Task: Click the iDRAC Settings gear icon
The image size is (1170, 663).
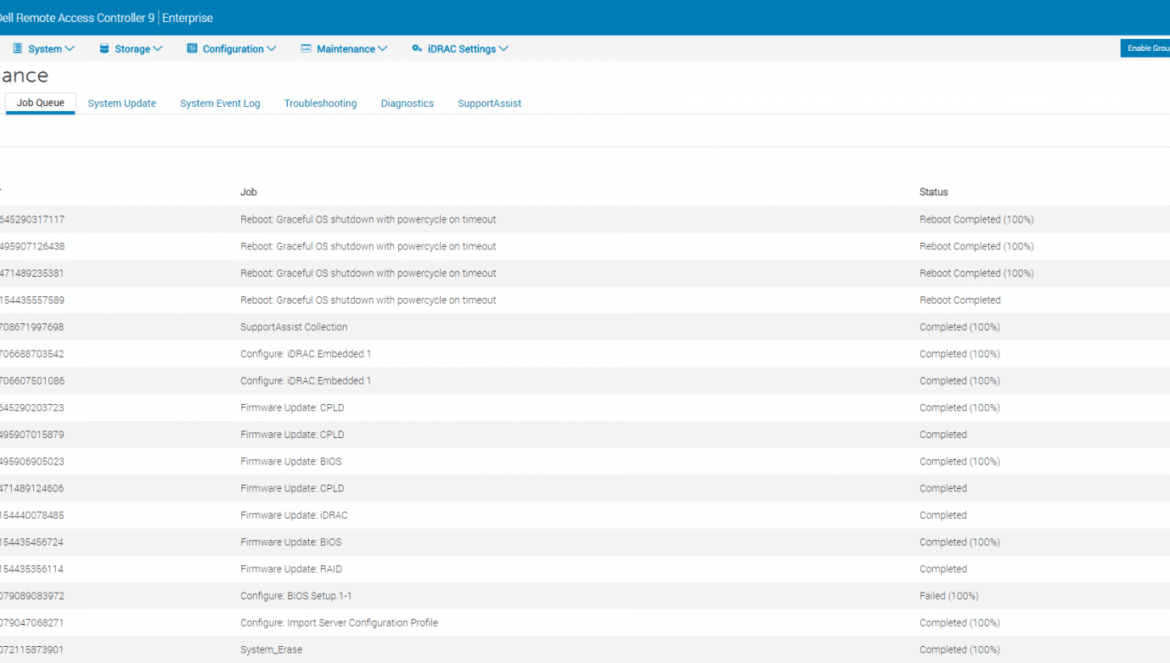Action: pyautogui.click(x=417, y=48)
